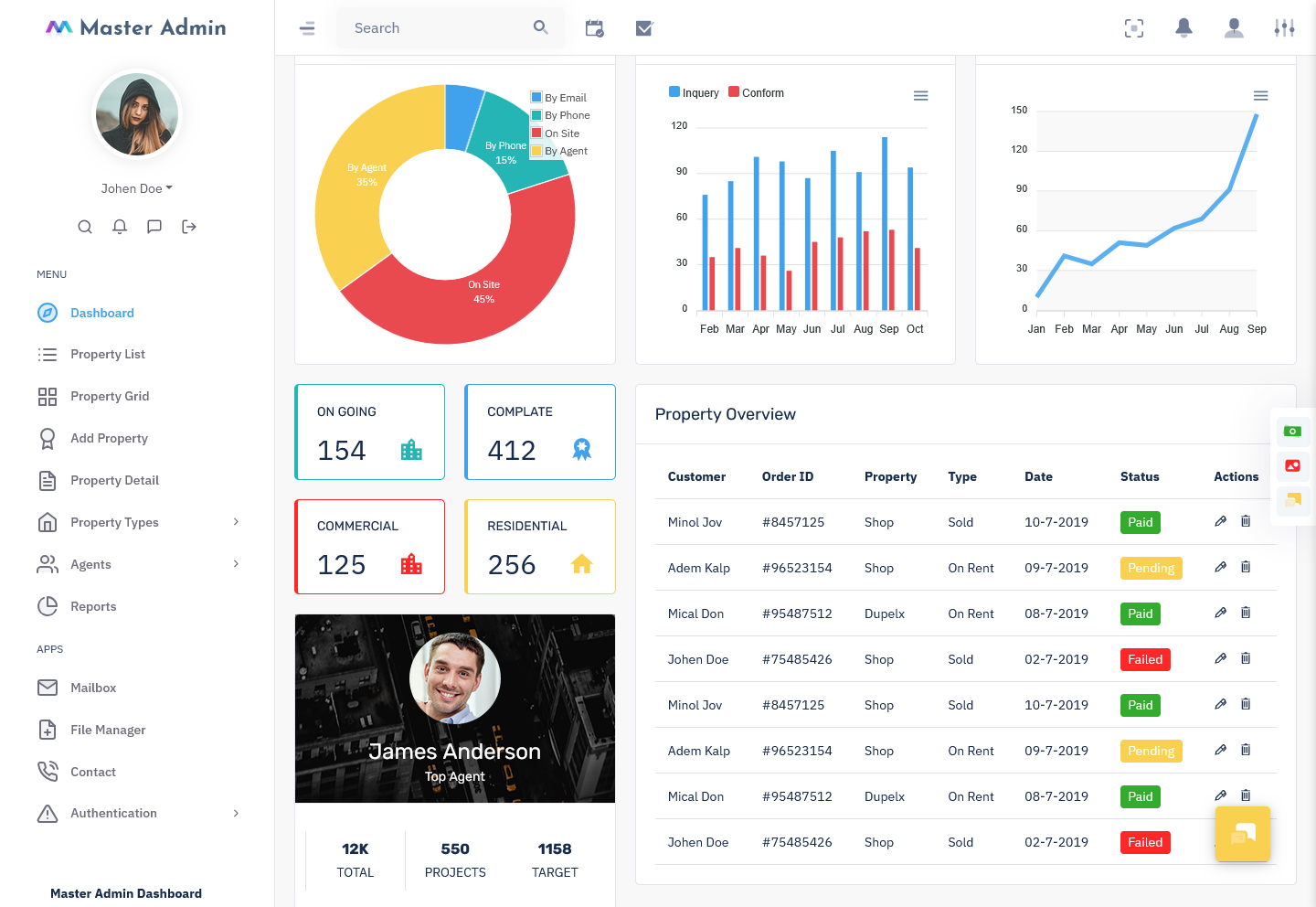Open the bar chart hamburger menu

[x=921, y=96]
